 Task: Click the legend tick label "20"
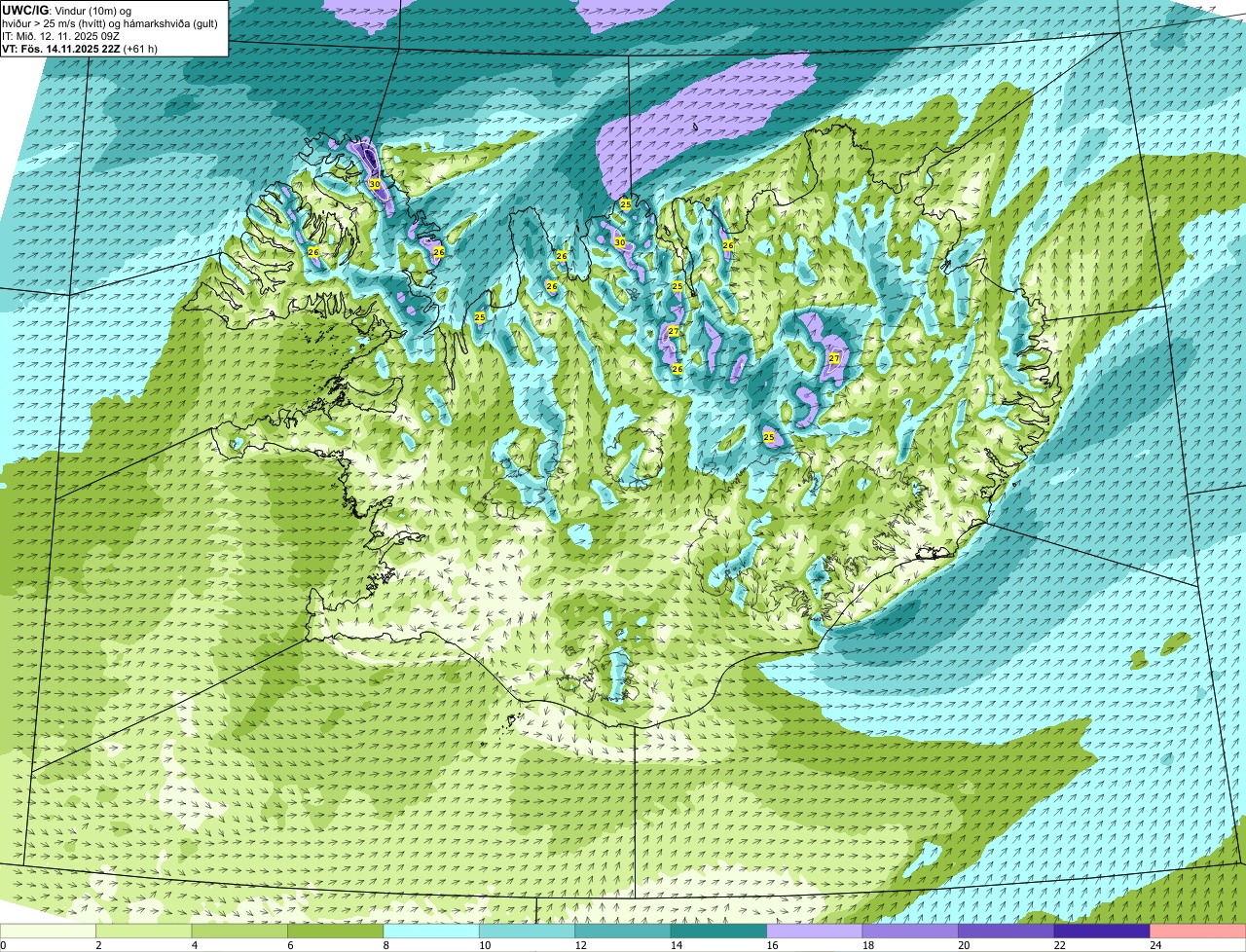point(964,945)
